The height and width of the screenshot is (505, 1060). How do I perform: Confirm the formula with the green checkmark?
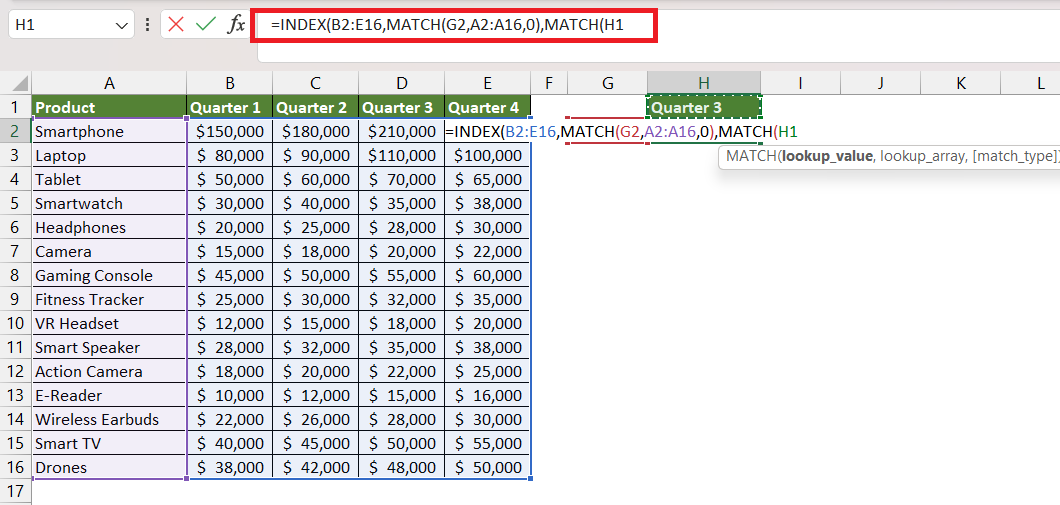(x=206, y=25)
